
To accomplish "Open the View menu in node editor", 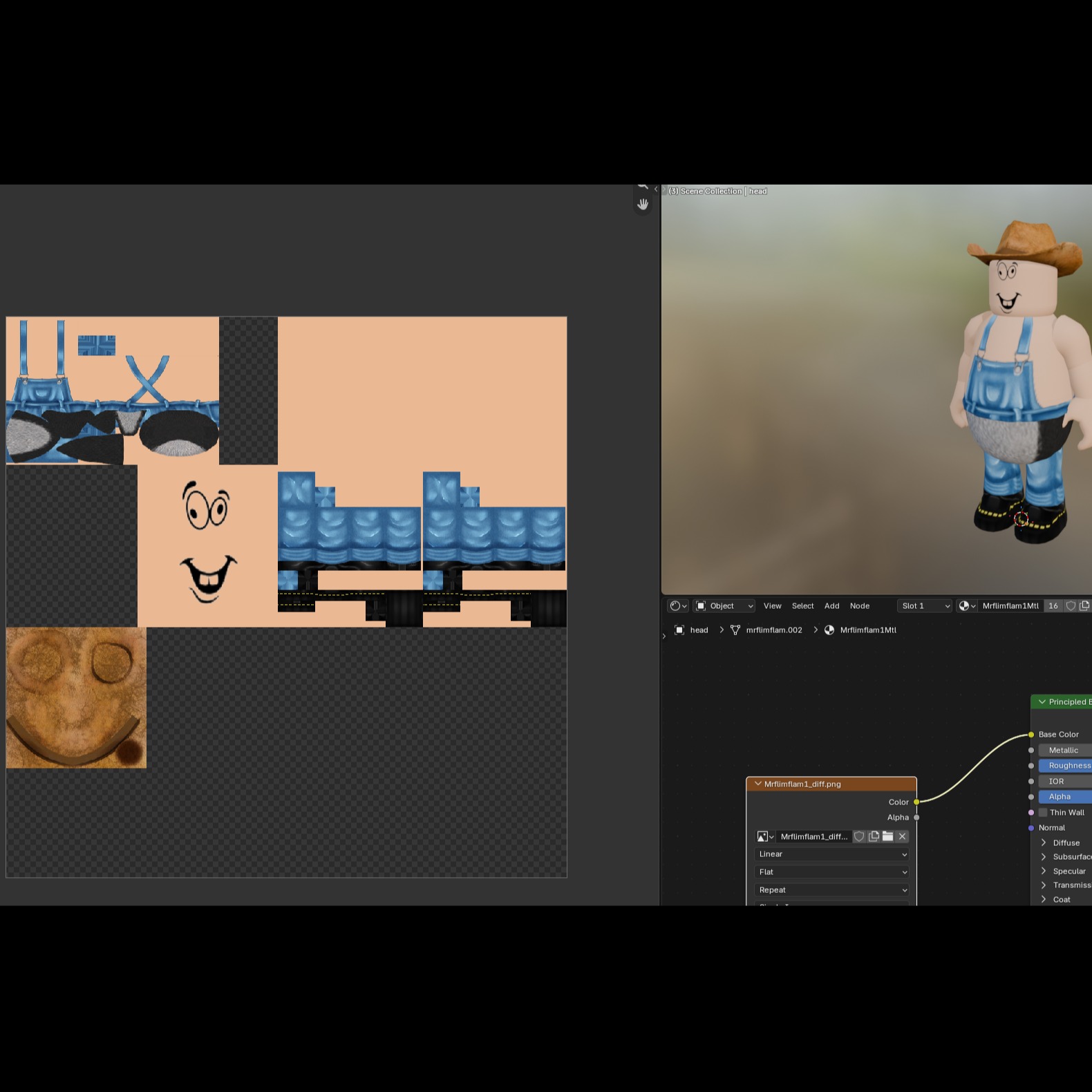I will point(772,606).
